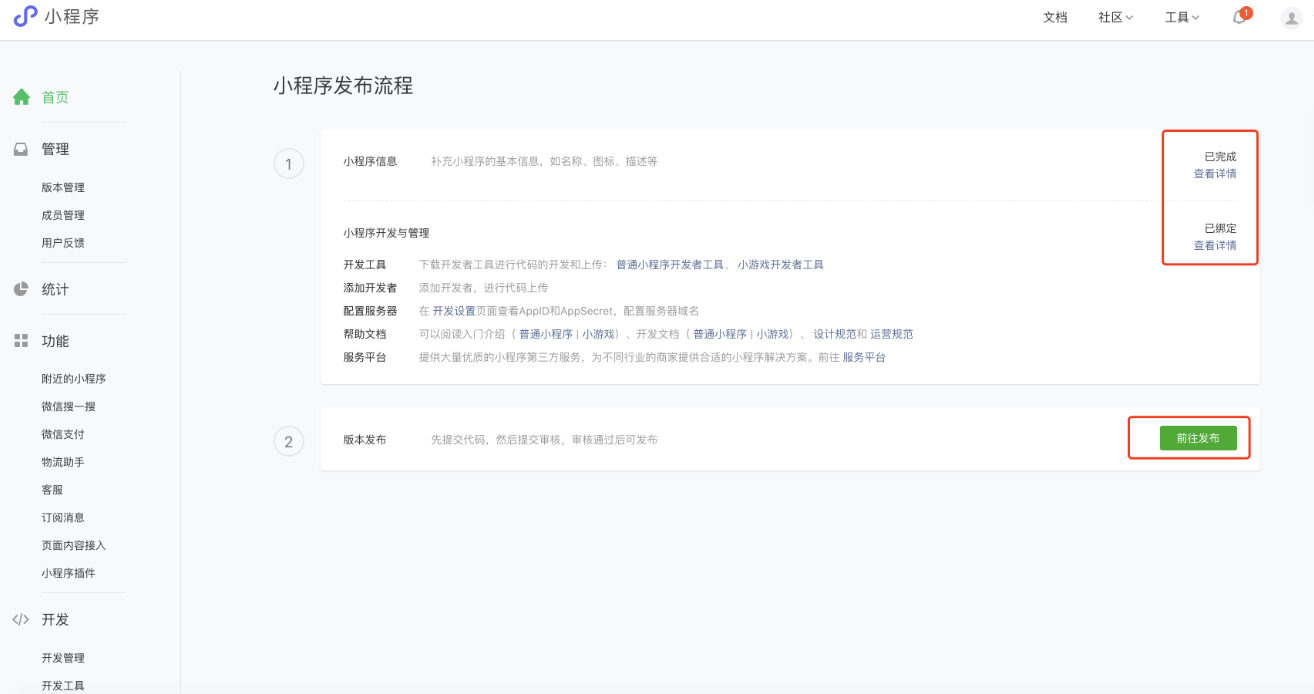
Task: Open the 运营规范 link
Action: coord(891,334)
